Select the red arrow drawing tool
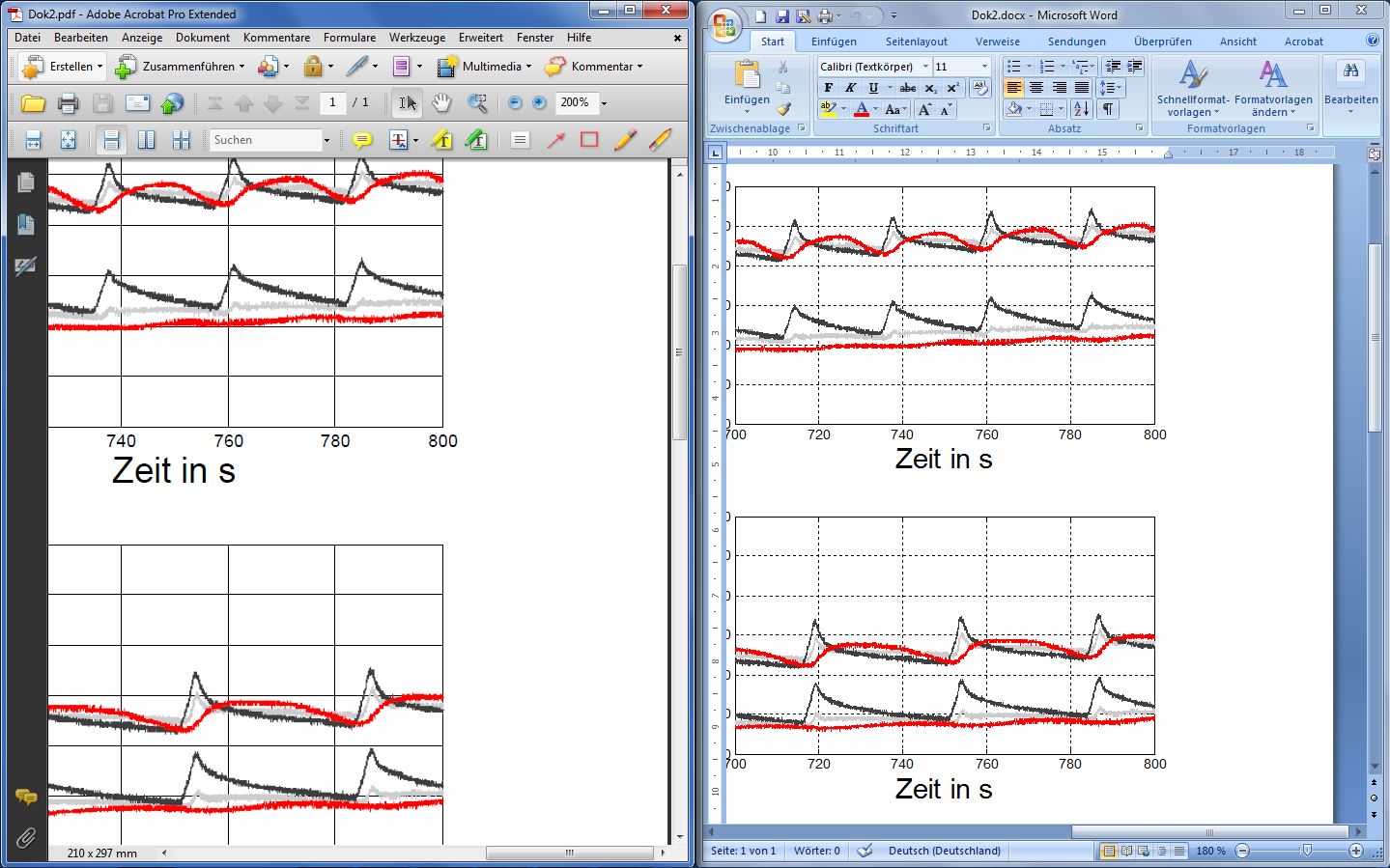The image size is (1390, 868). pyautogui.click(x=555, y=140)
